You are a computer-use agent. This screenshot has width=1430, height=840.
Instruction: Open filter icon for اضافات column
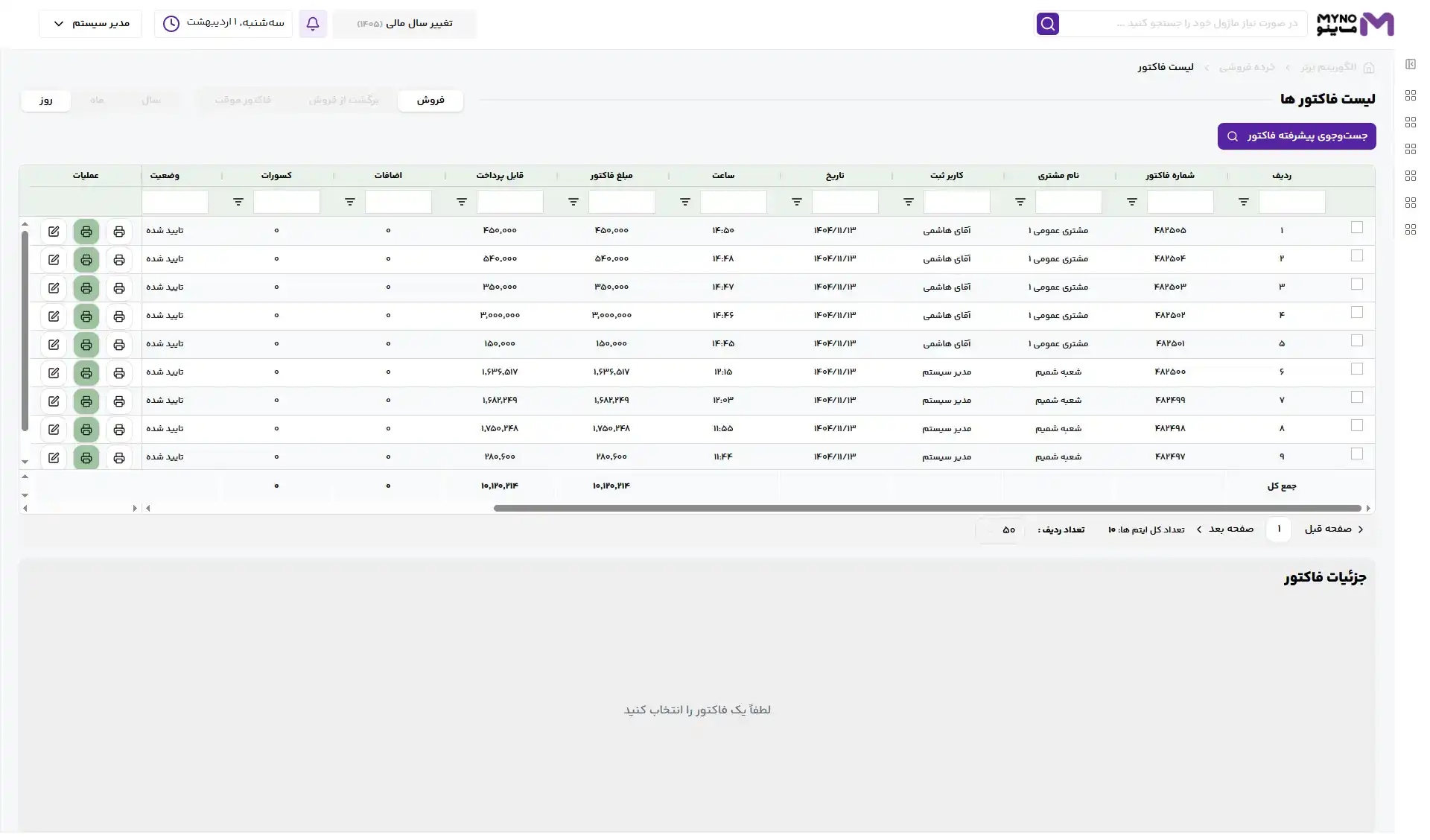pyautogui.click(x=350, y=202)
